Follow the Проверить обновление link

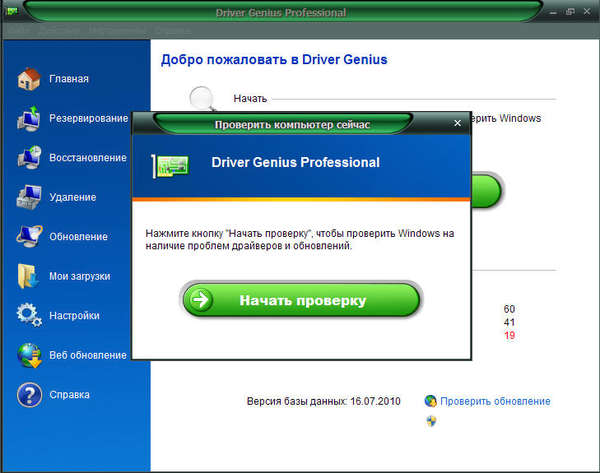(495, 401)
